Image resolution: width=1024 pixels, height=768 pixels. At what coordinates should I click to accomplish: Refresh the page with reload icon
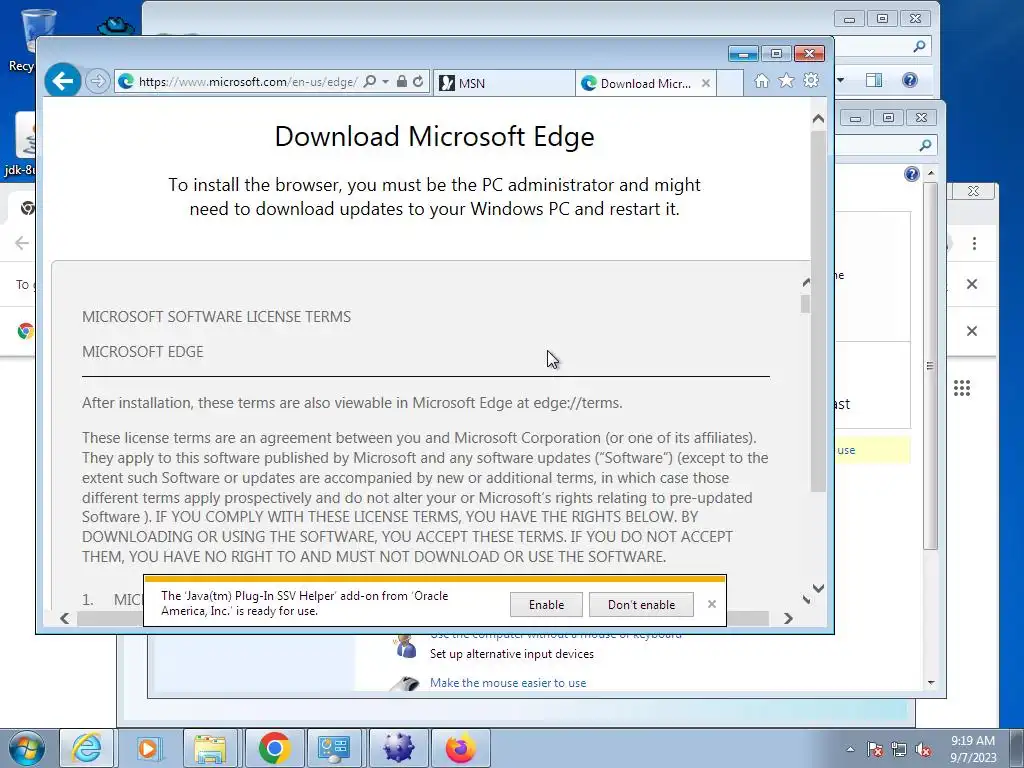pos(418,82)
